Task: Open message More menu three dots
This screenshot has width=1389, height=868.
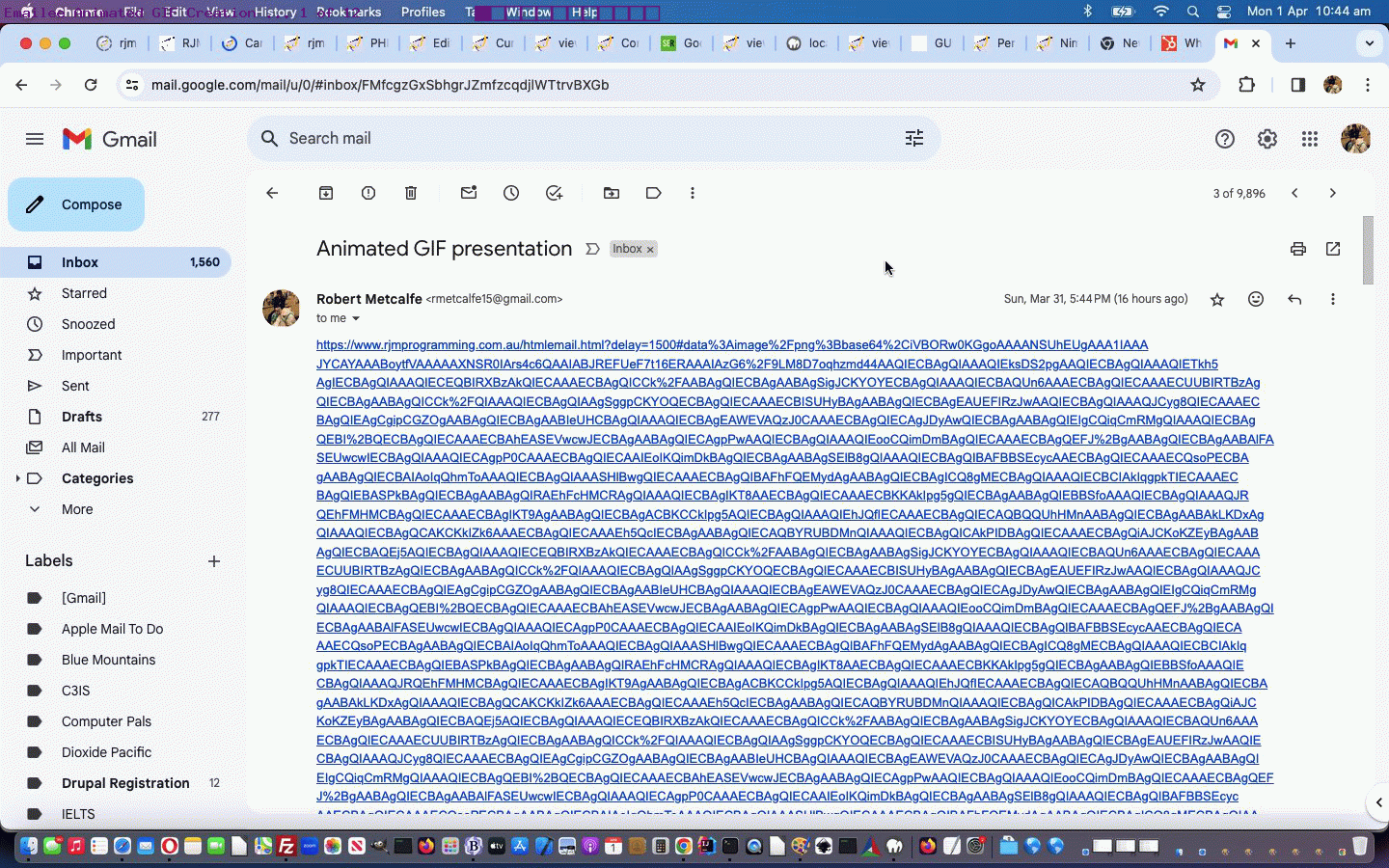Action: pyautogui.click(x=1333, y=300)
